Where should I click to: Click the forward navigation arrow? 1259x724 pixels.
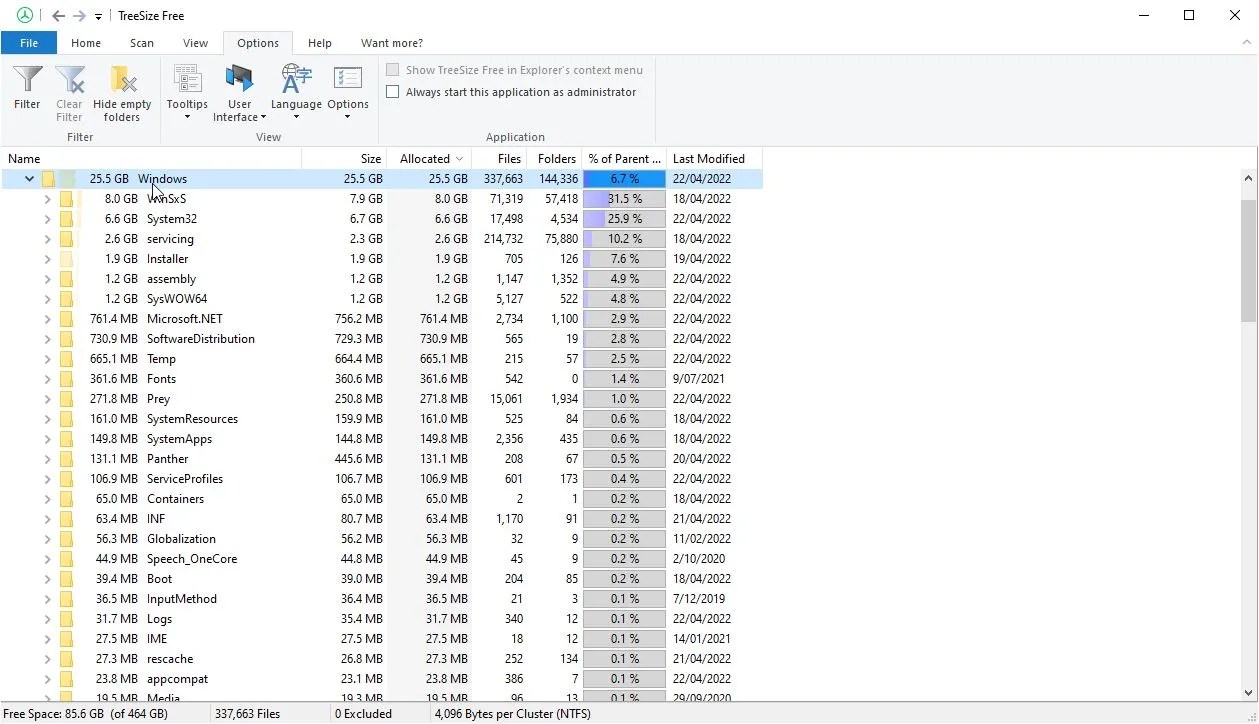coord(77,15)
